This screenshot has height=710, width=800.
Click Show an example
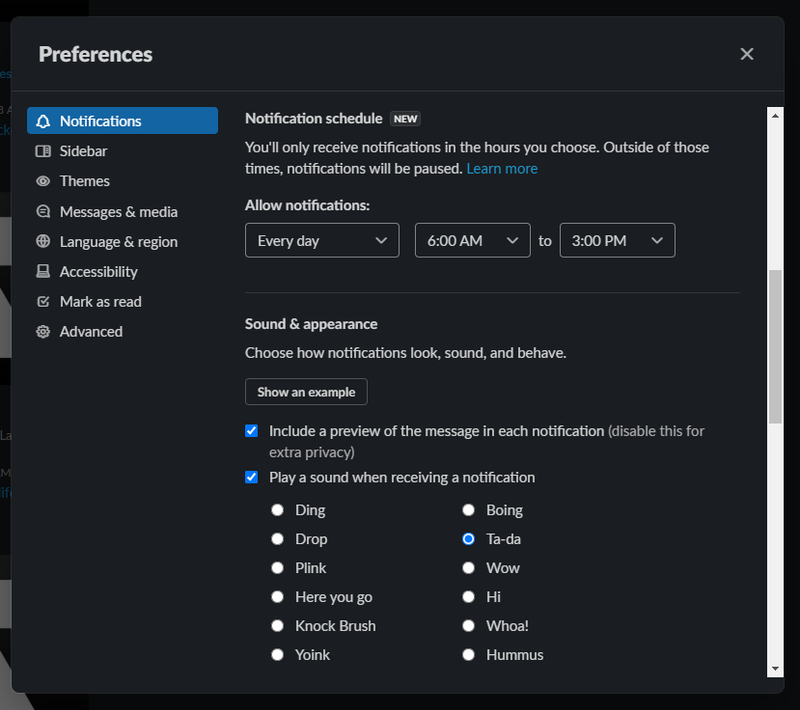[306, 391]
